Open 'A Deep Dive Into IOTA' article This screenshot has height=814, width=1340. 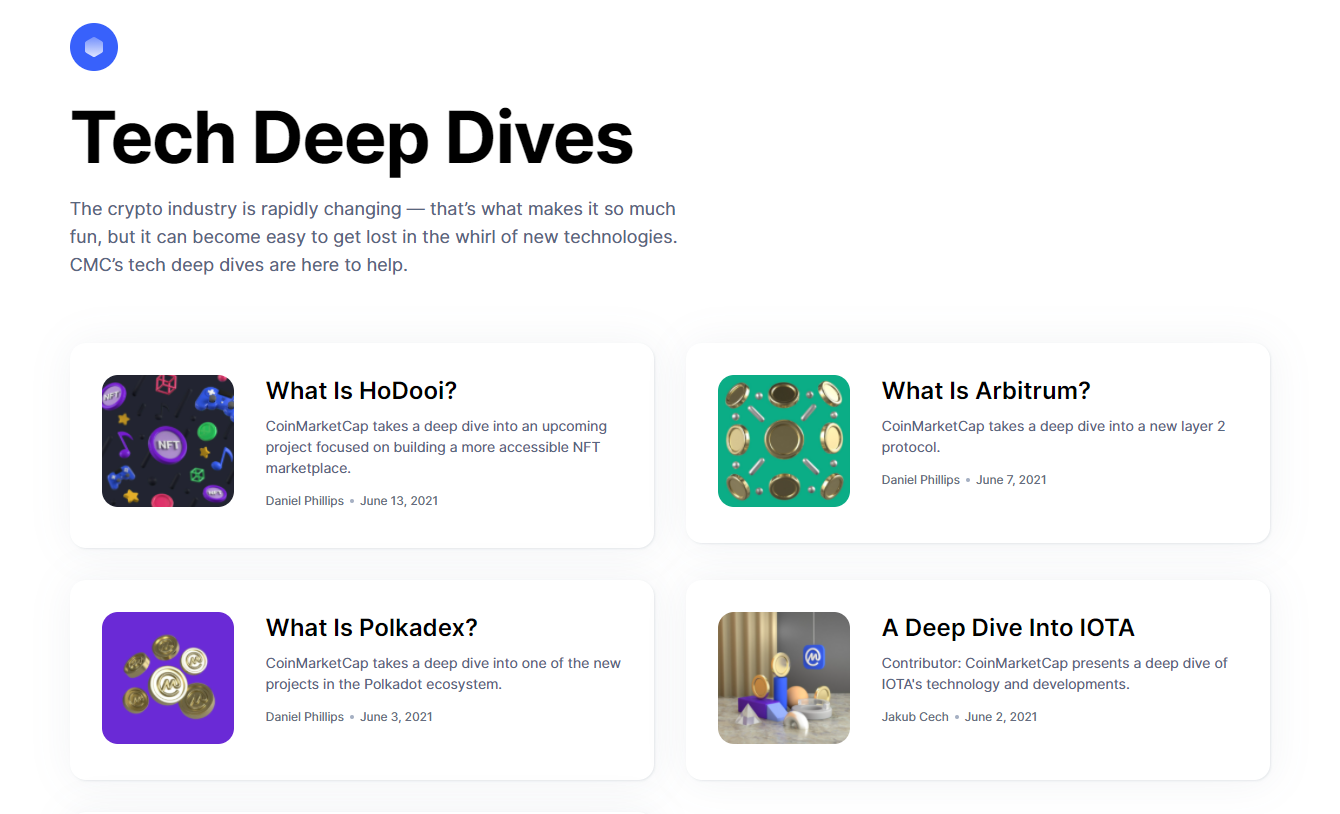click(x=1008, y=628)
